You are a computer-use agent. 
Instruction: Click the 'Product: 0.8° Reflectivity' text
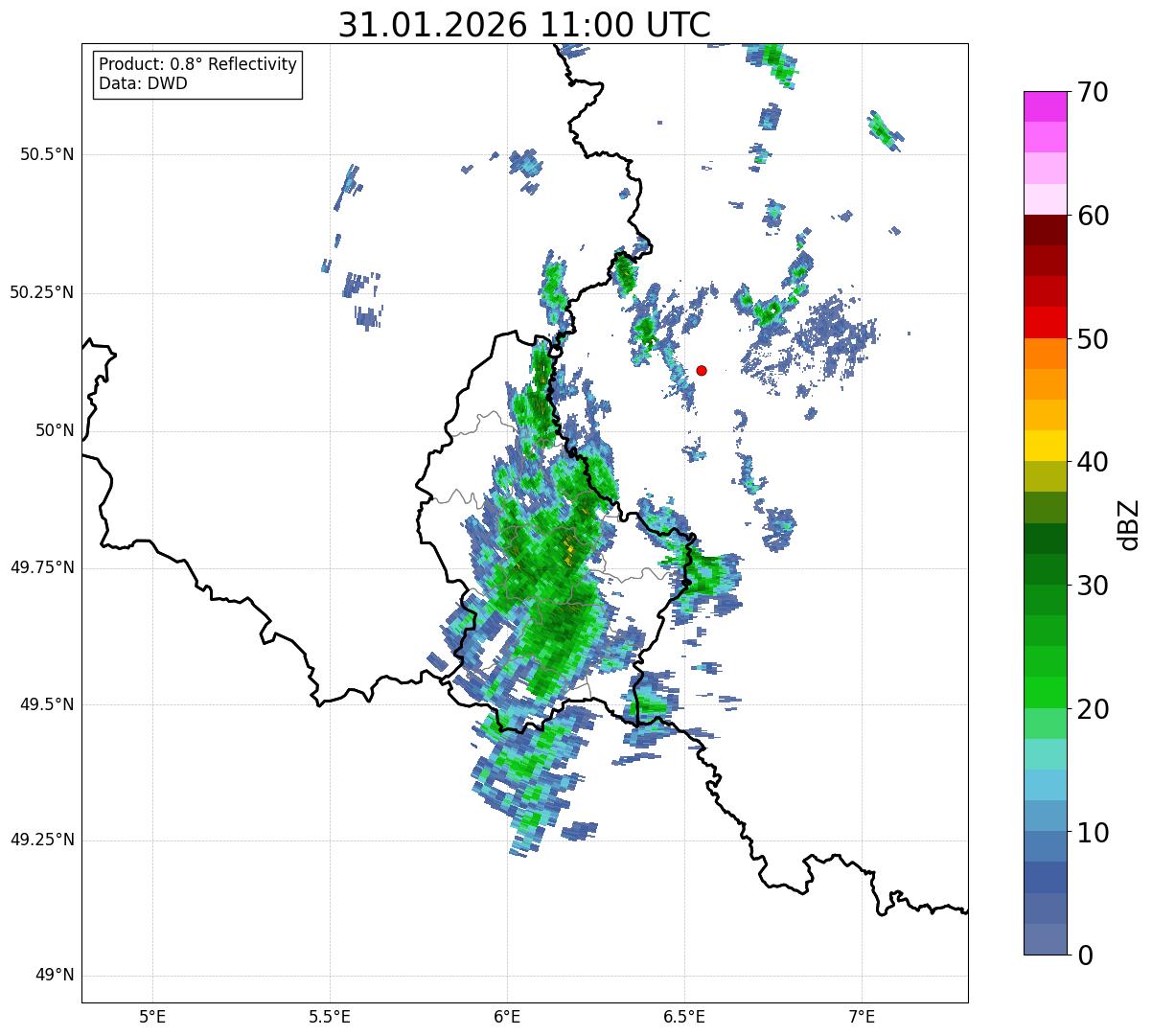pyautogui.click(x=197, y=64)
